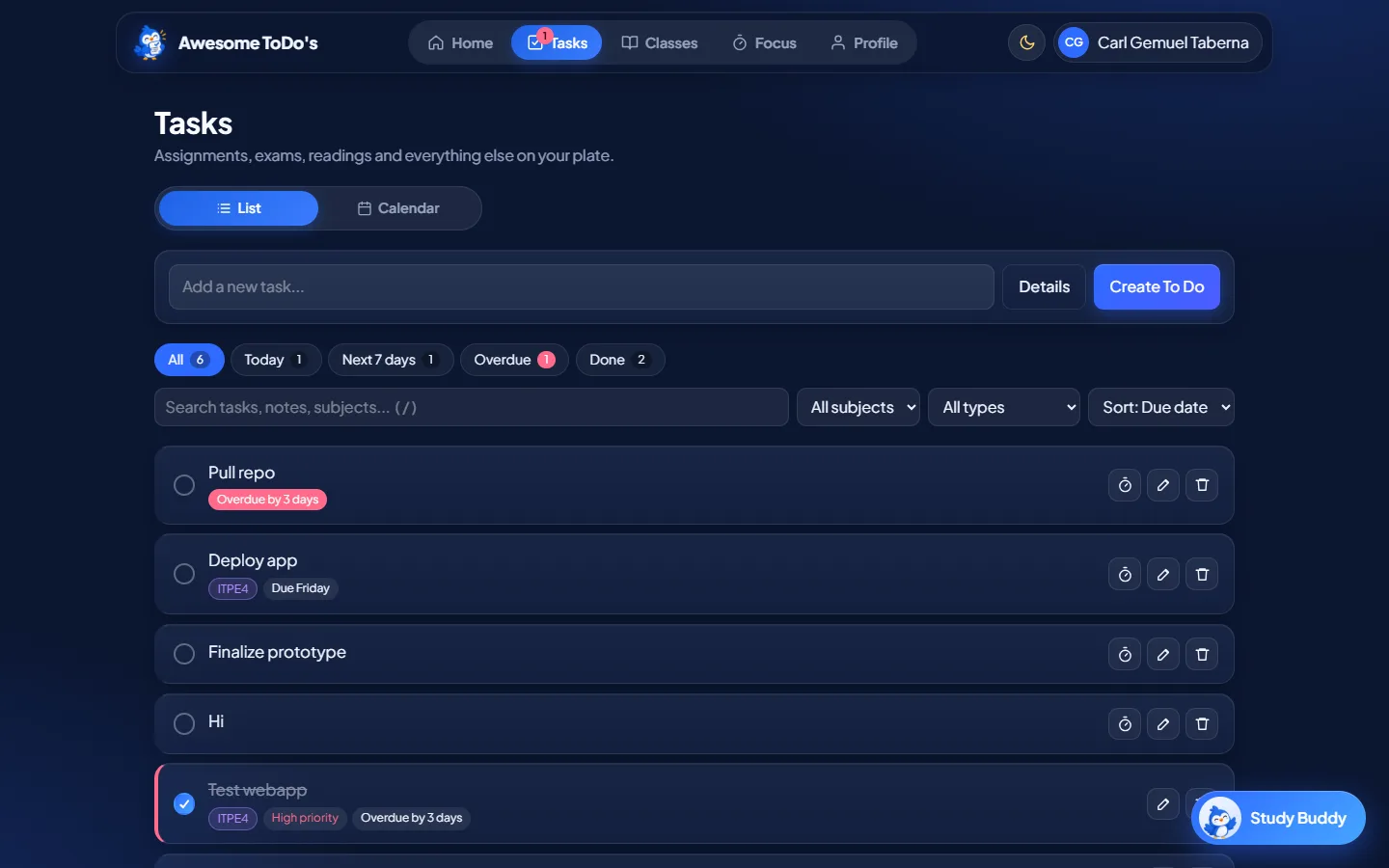
Task: Delete the Hi task
Action: [1202, 724]
